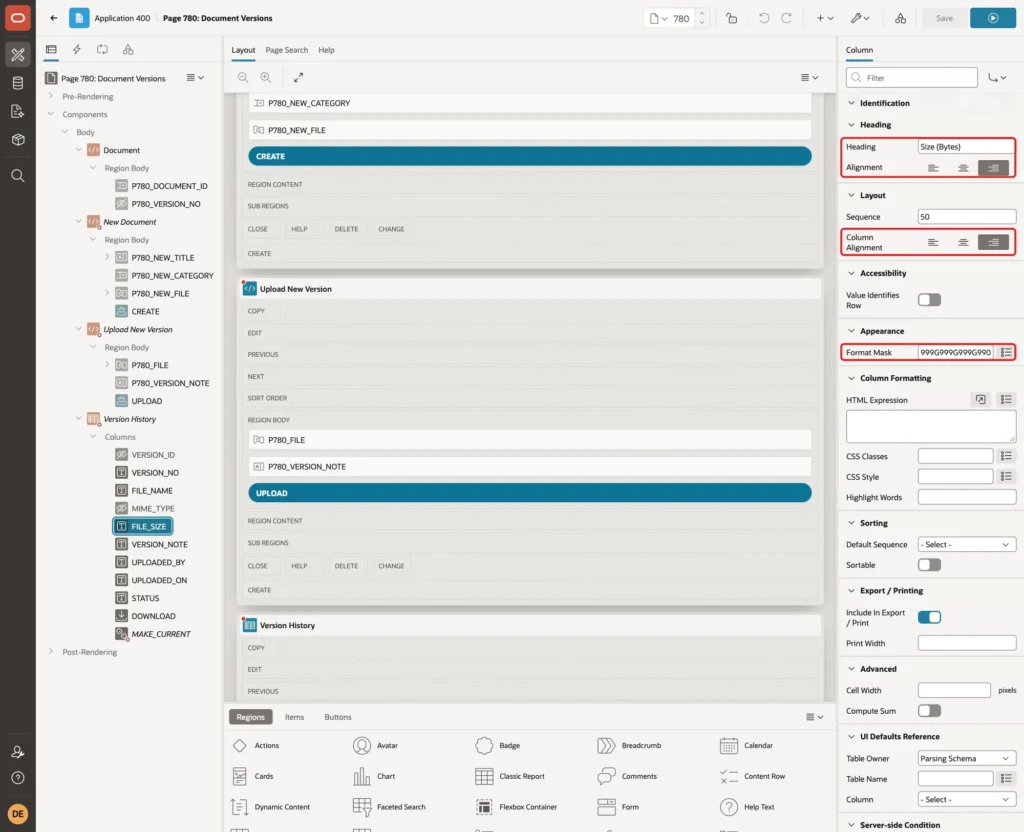Screen dimensions: 1024x832
Task: Turn off Include In Export / Print
Action: tap(929, 617)
